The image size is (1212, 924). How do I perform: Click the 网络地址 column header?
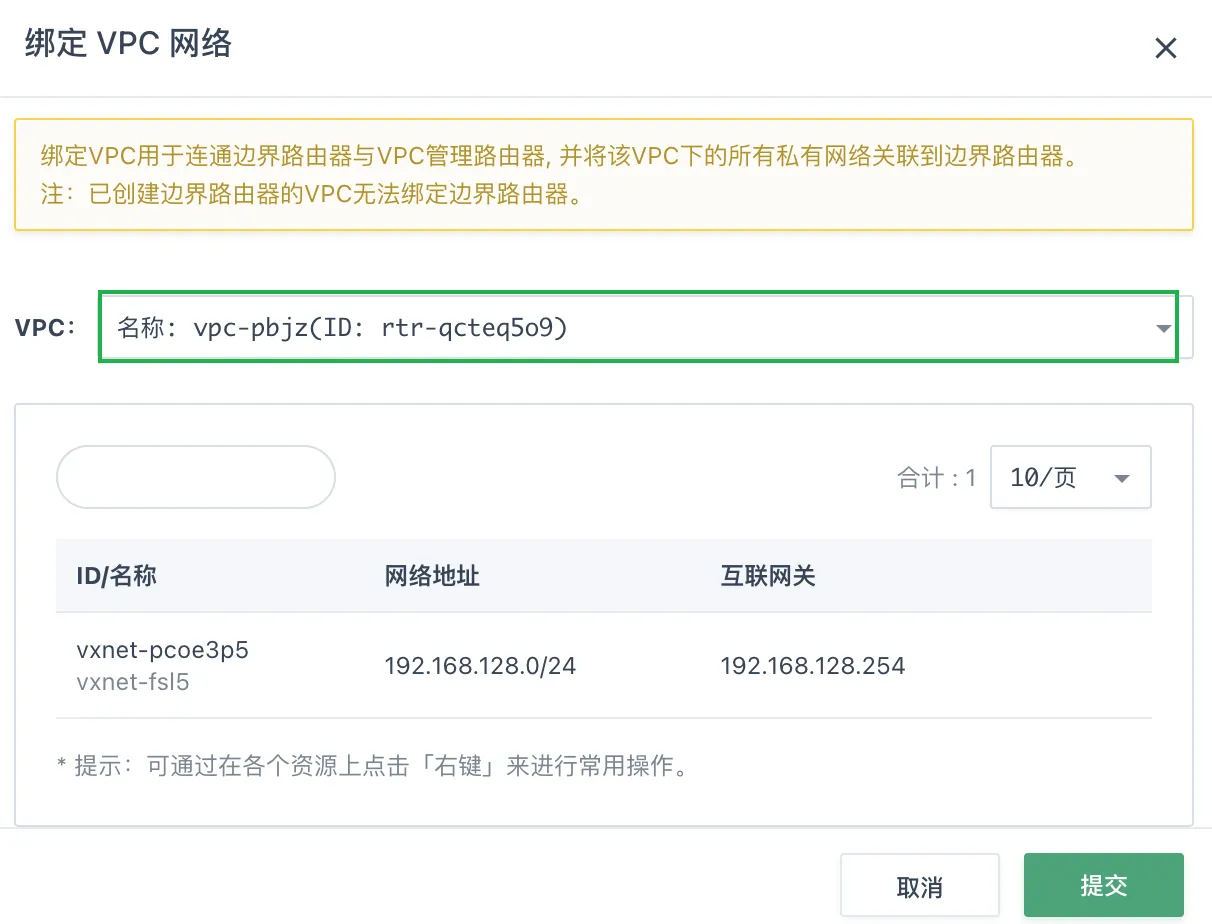click(432, 576)
